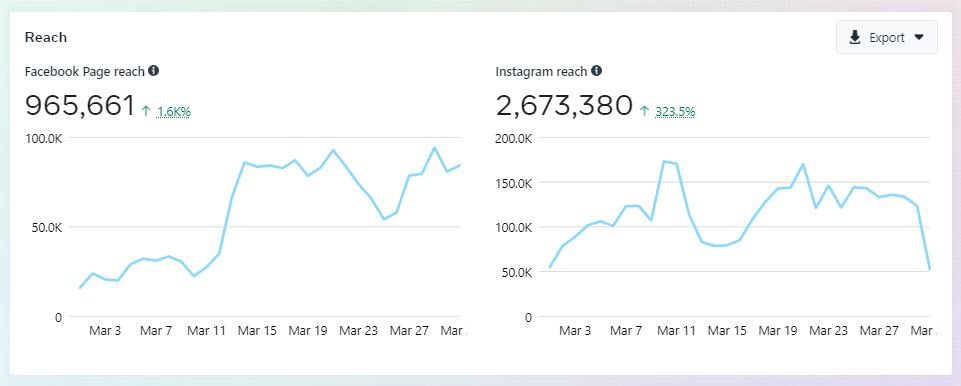Select the 2,673,380 Instagram reach total

[564, 105]
